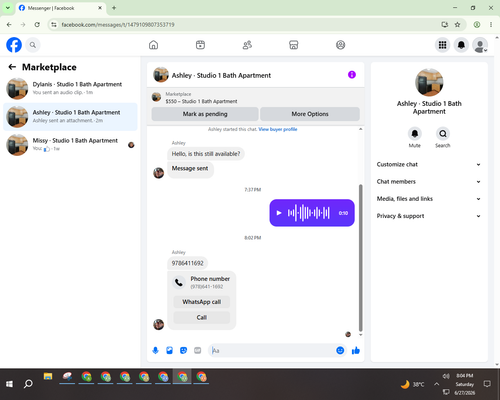Click the 9786411692 message bubble
Viewport: 500px width, 400px height.
point(187,263)
